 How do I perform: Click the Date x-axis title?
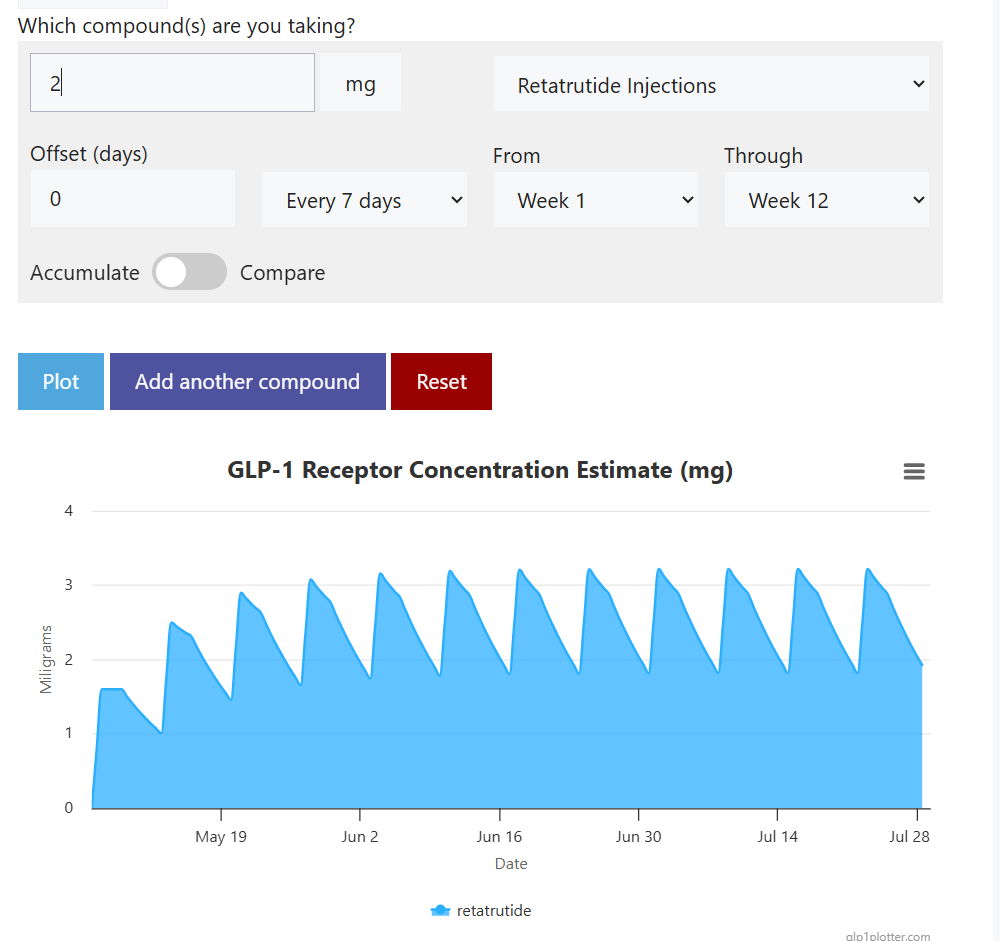(x=511, y=864)
